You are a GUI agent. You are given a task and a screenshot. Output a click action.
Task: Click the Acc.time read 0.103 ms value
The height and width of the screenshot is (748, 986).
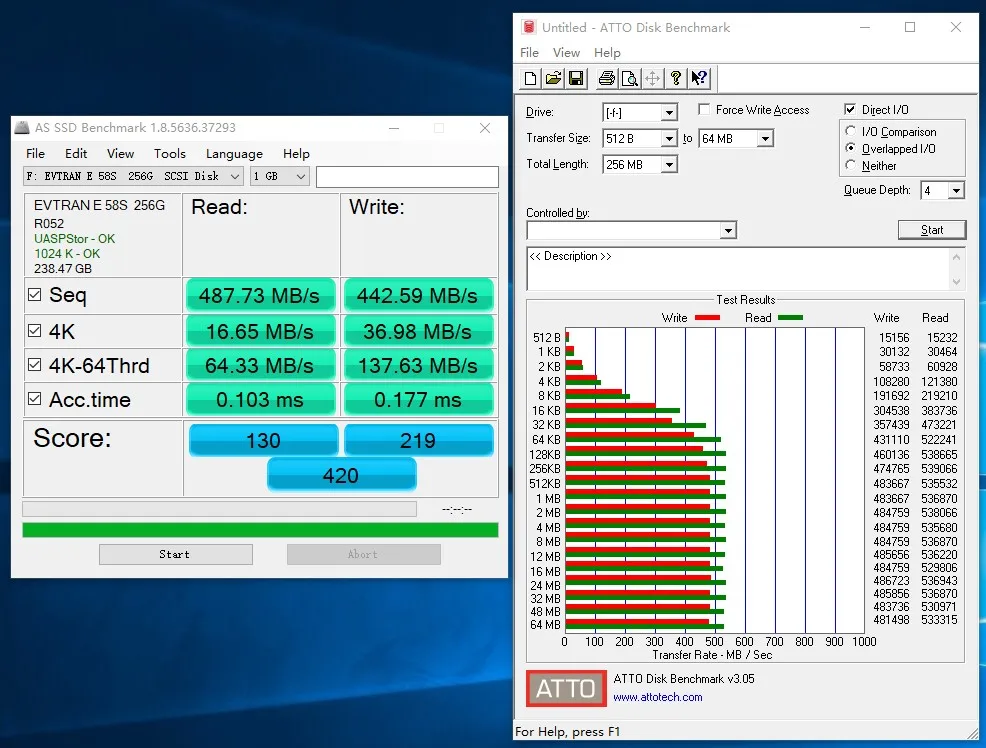pyautogui.click(x=260, y=400)
